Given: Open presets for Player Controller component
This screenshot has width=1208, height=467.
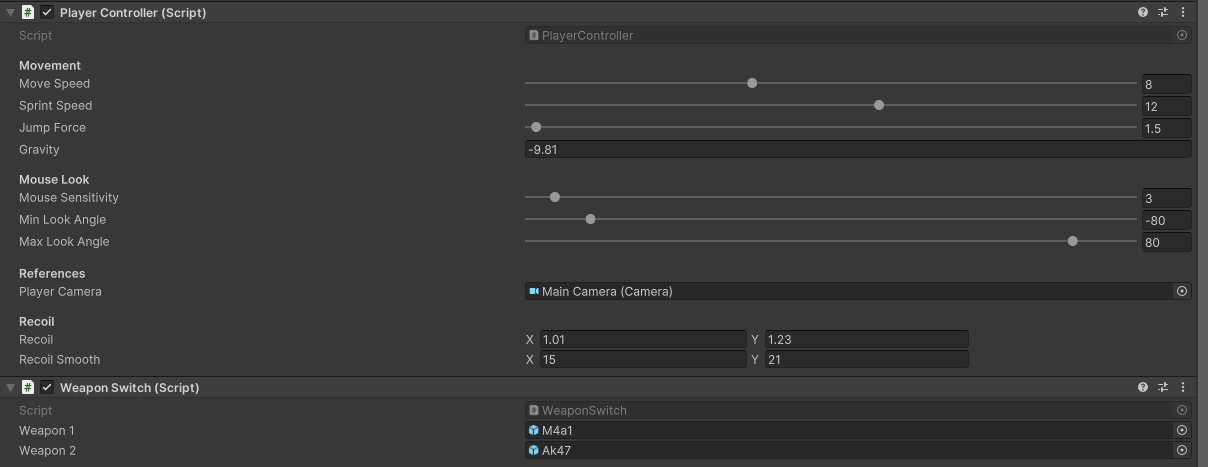Looking at the screenshot, I should pyautogui.click(x=1163, y=13).
